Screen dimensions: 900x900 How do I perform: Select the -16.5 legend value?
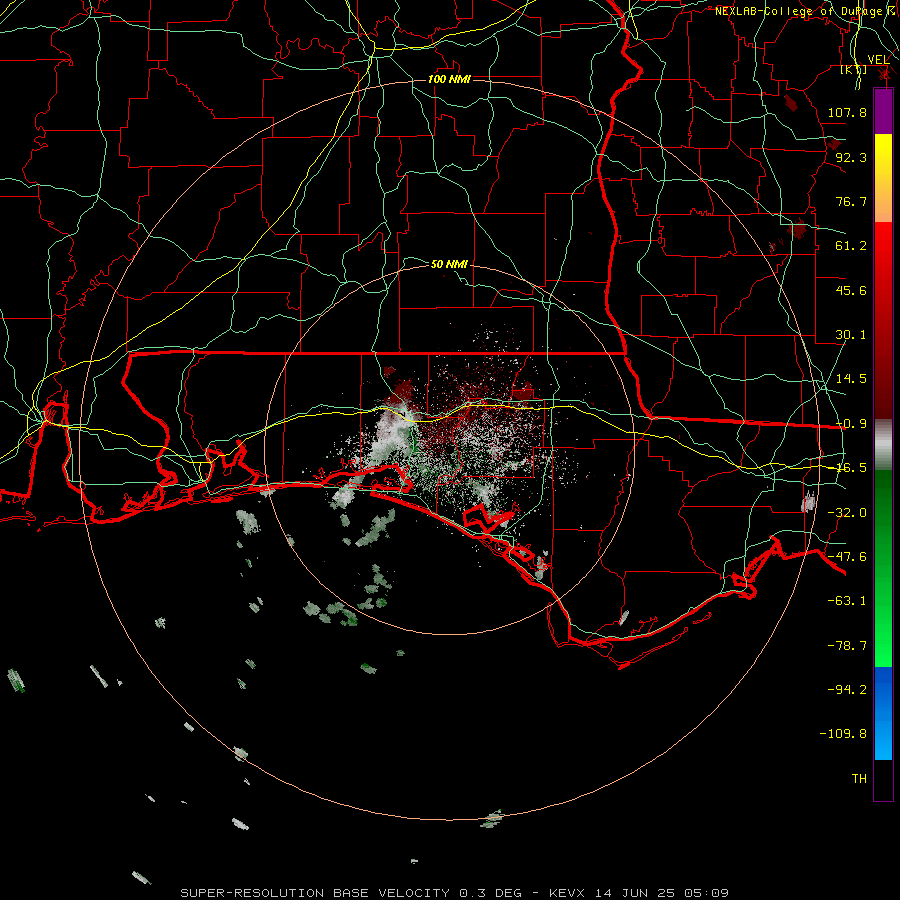(851, 468)
